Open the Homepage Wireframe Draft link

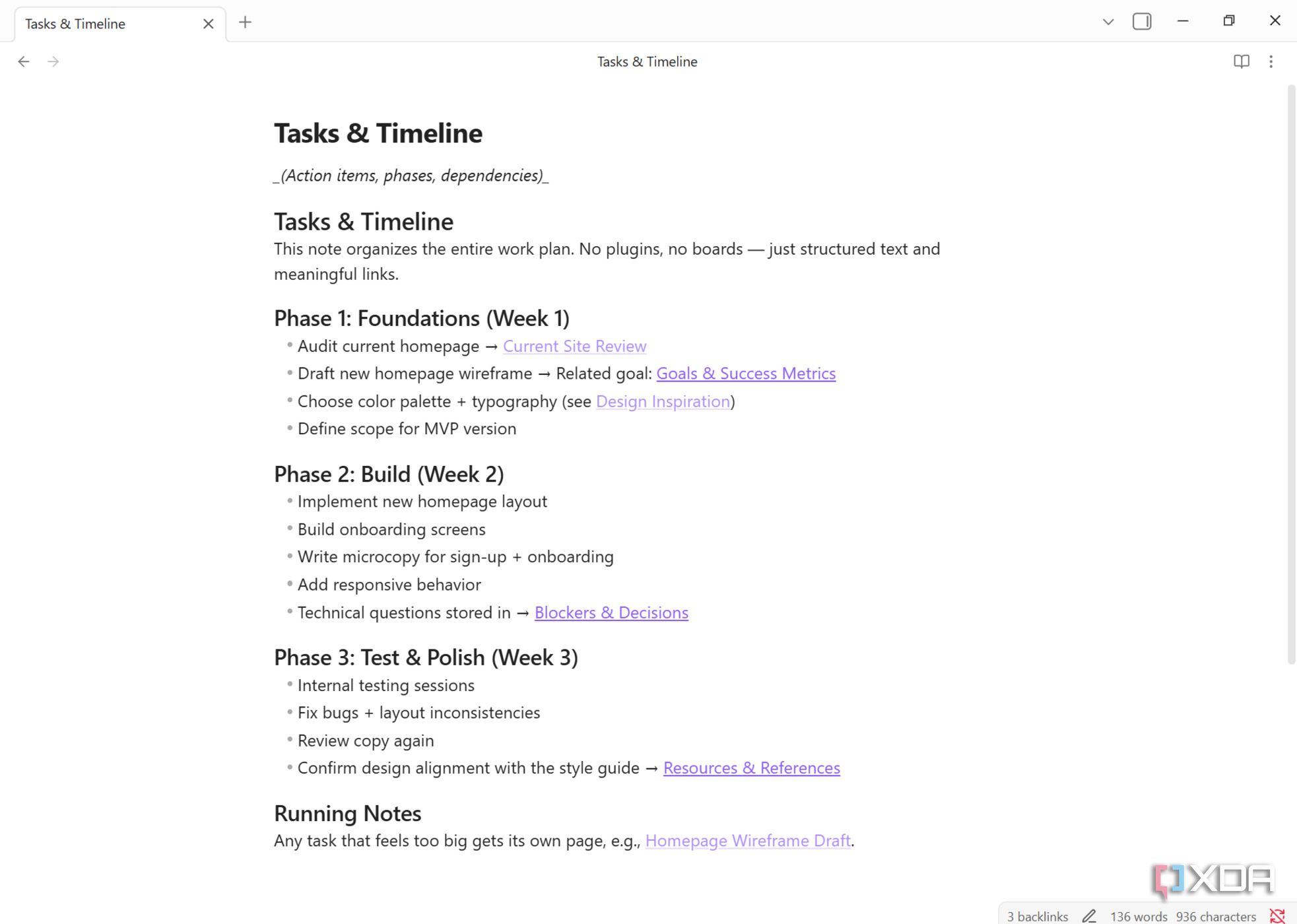pyautogui.click(x=748, y=841)
